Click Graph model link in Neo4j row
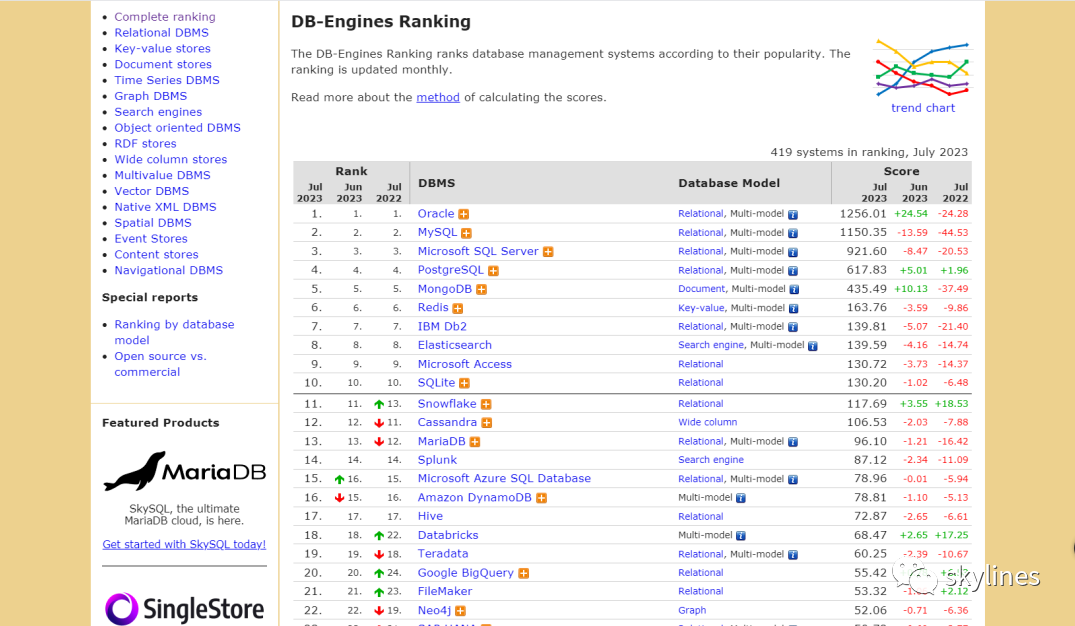Viewport: 1075px width, 626px height. tap(692, 610)
